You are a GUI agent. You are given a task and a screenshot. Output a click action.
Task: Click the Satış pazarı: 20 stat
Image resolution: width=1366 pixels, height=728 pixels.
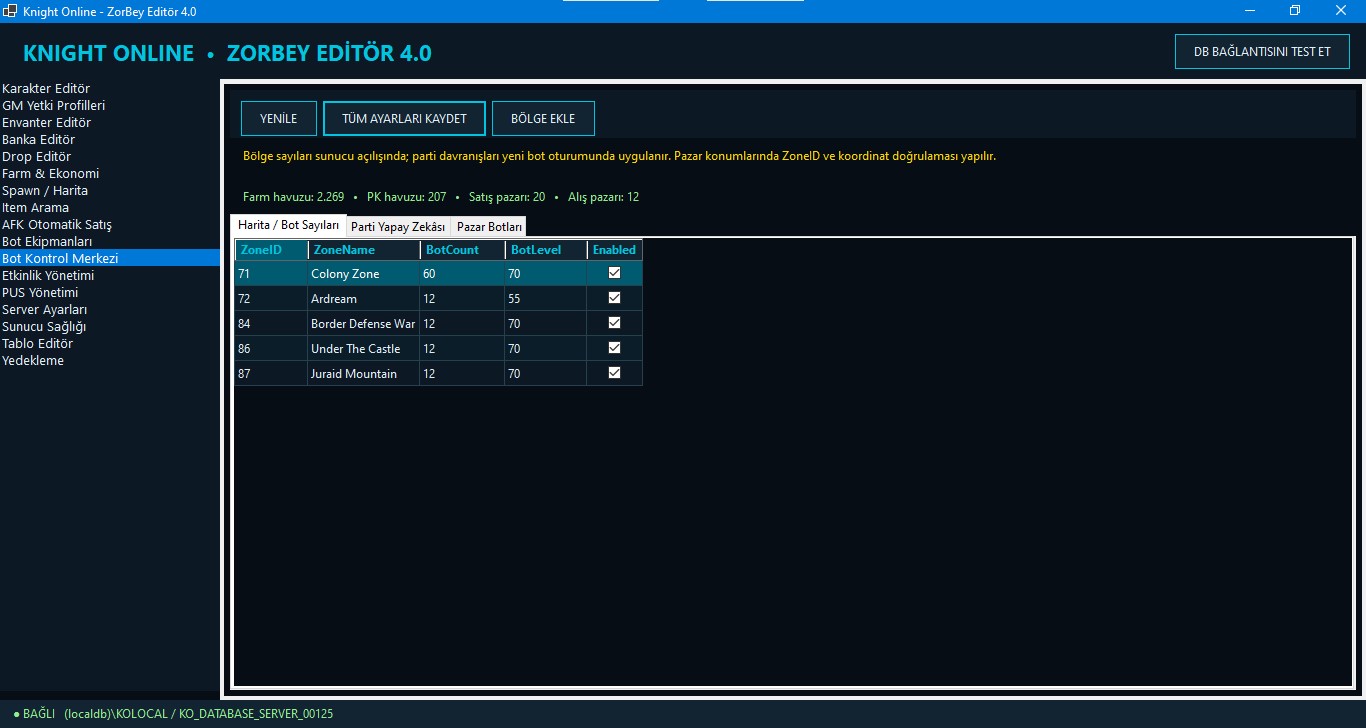(x=507, y=197)
